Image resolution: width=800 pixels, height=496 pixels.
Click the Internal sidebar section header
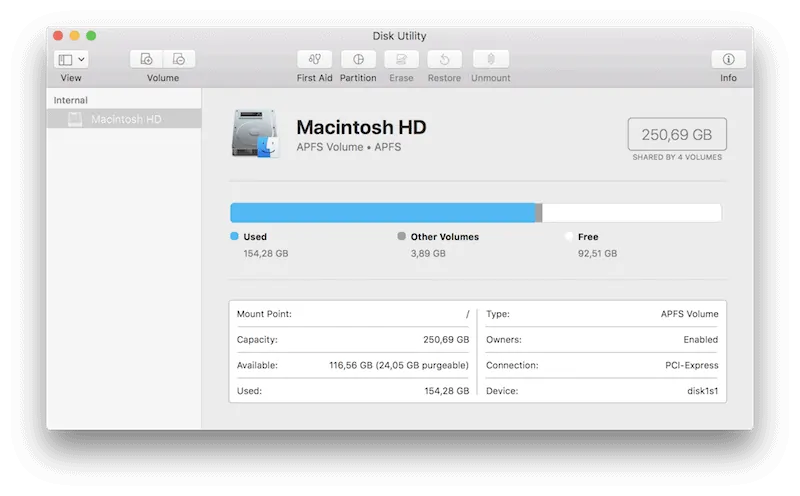tap(70, 100)
